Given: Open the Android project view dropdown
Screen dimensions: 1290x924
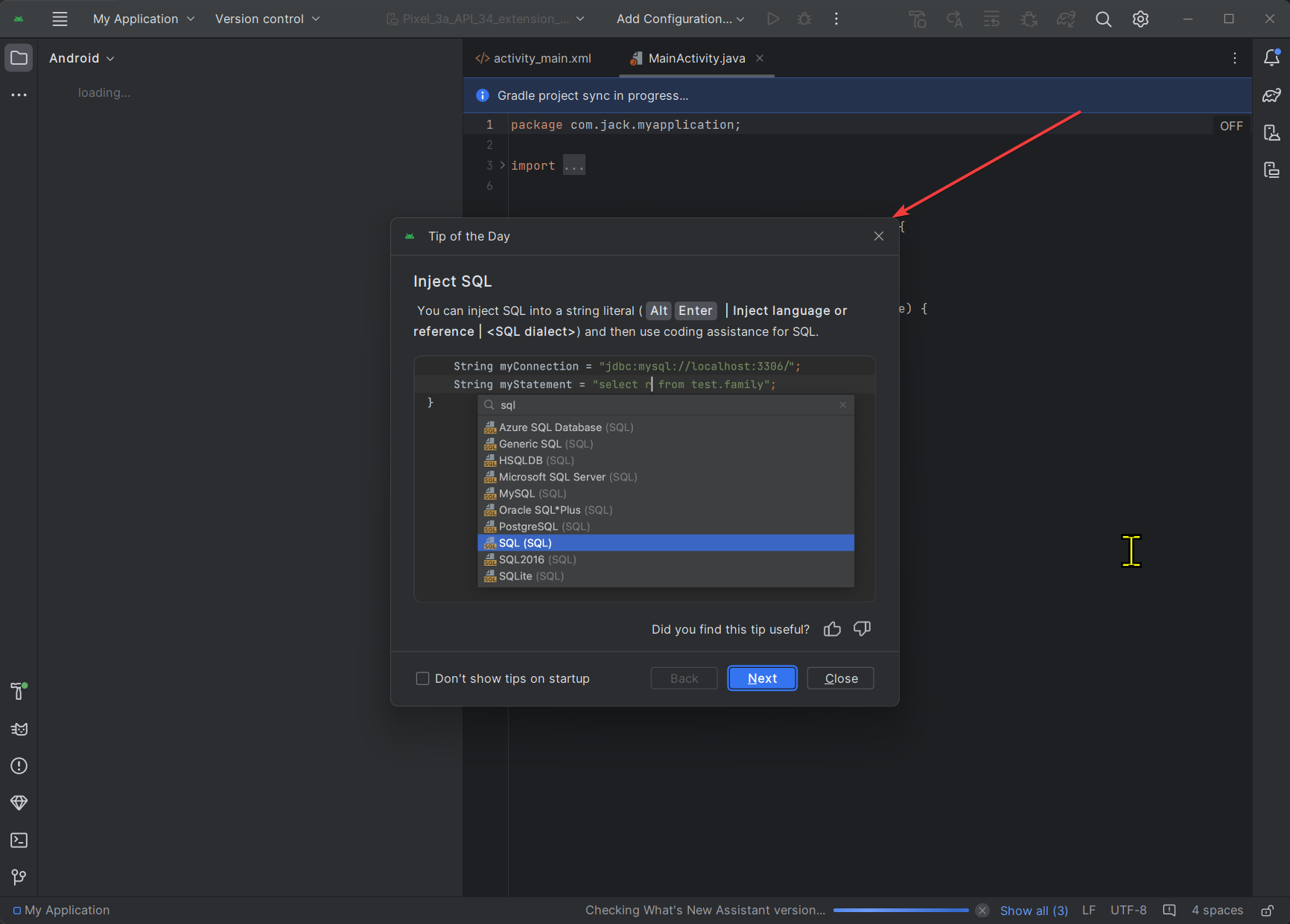Looking at the screenshot, I should click(x=82, y=58).
